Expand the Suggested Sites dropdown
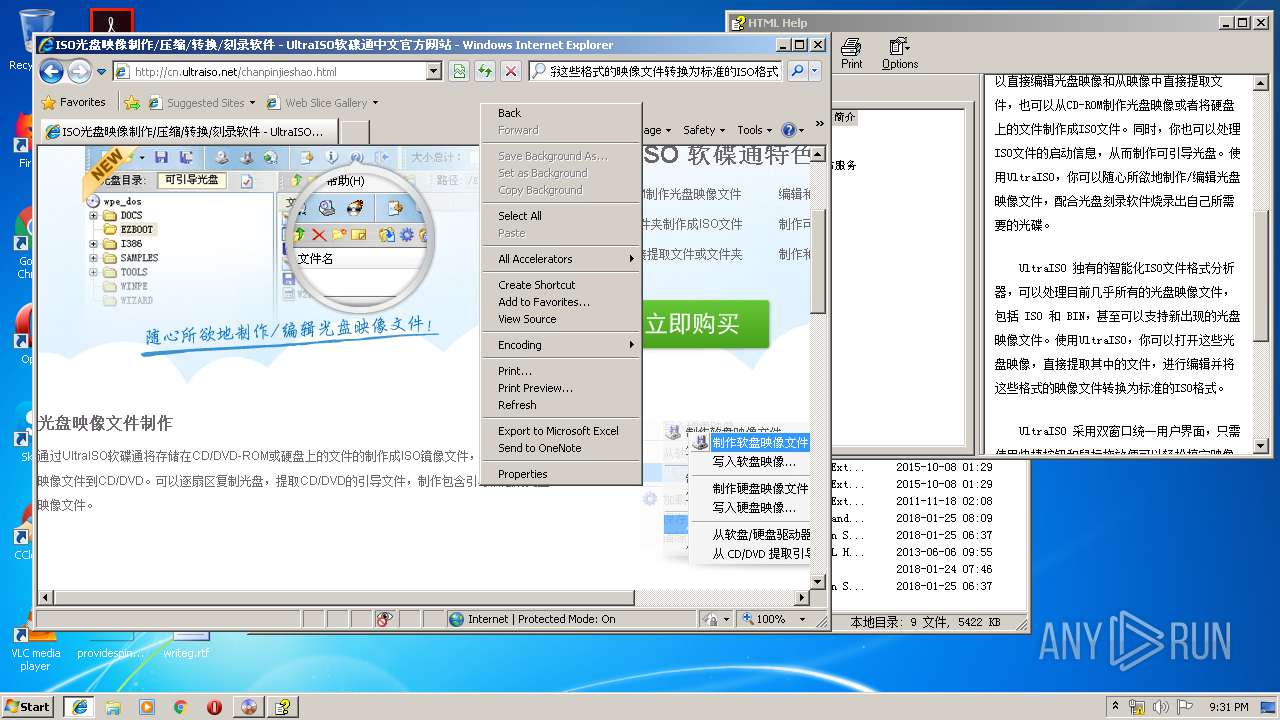The width and height of the screenshot is (1280, 720). (x=252, y=102)
